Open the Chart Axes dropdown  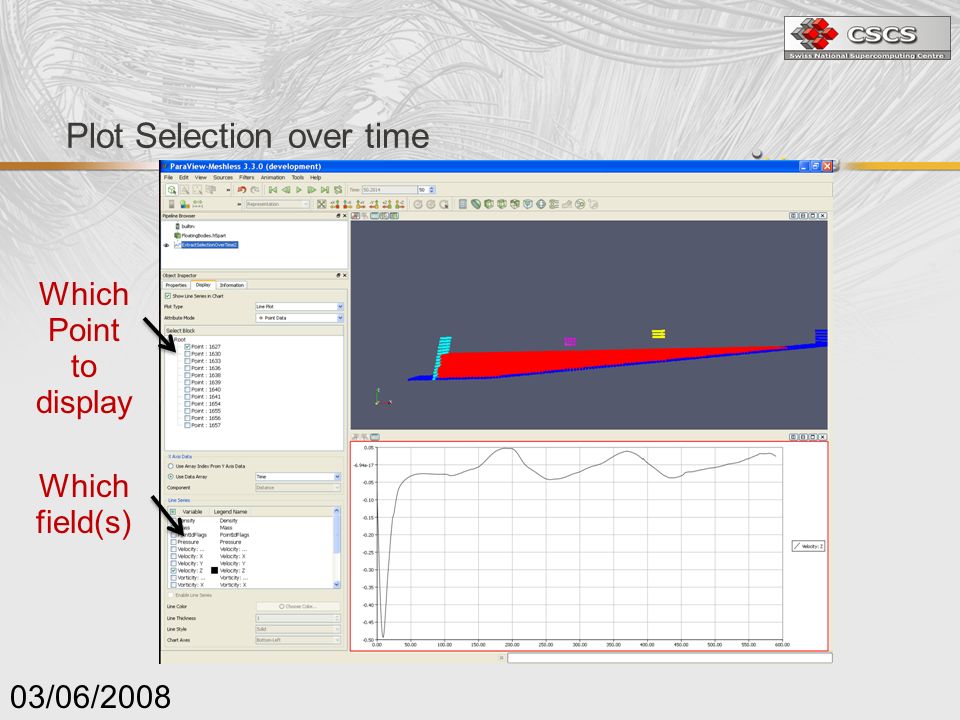coord(298,640)
